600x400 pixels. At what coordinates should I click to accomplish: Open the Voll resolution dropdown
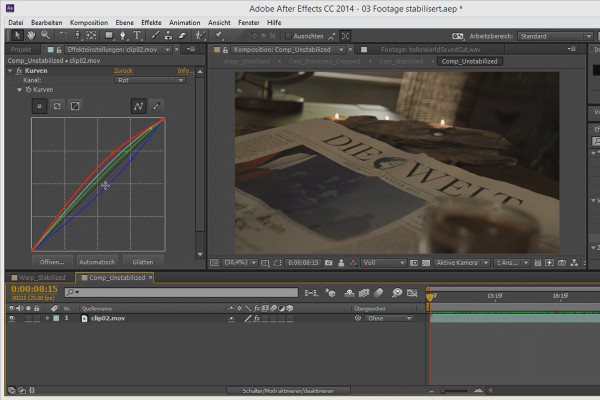(383, 263)
